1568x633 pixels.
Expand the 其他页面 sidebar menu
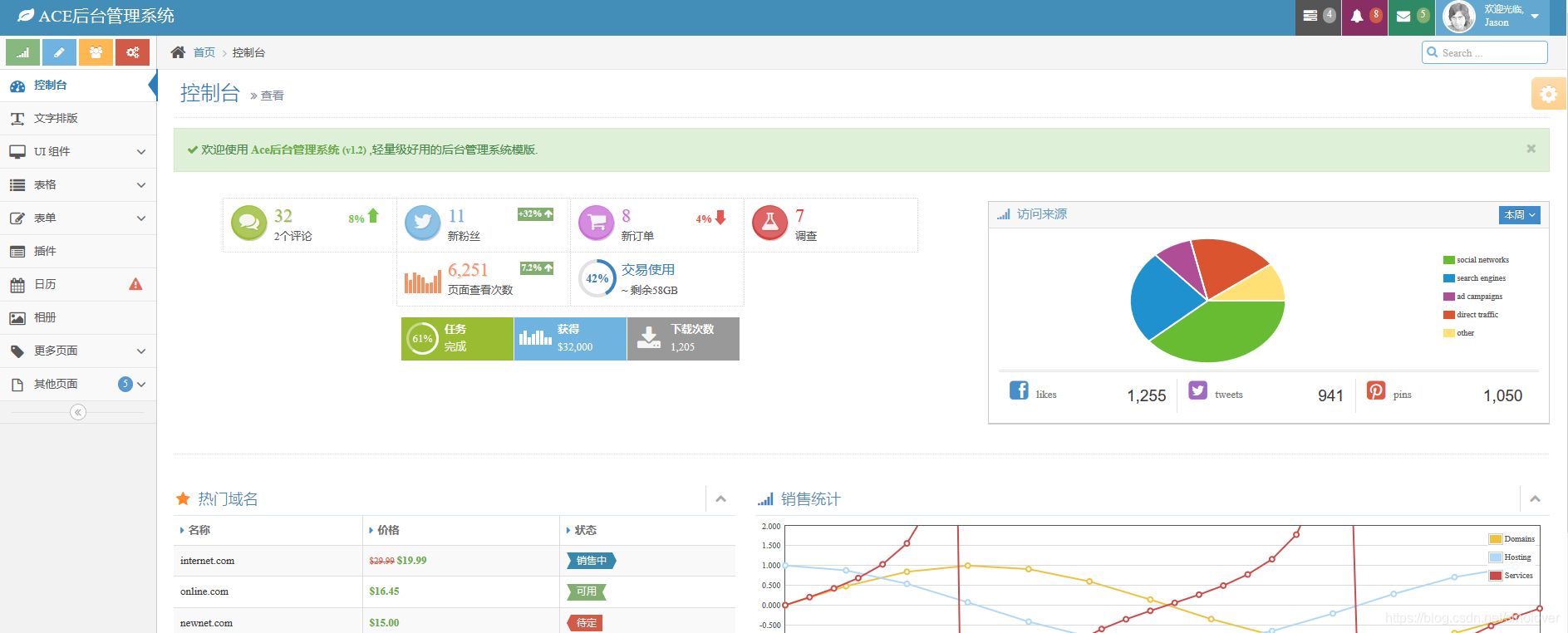[x=78, y=385]
